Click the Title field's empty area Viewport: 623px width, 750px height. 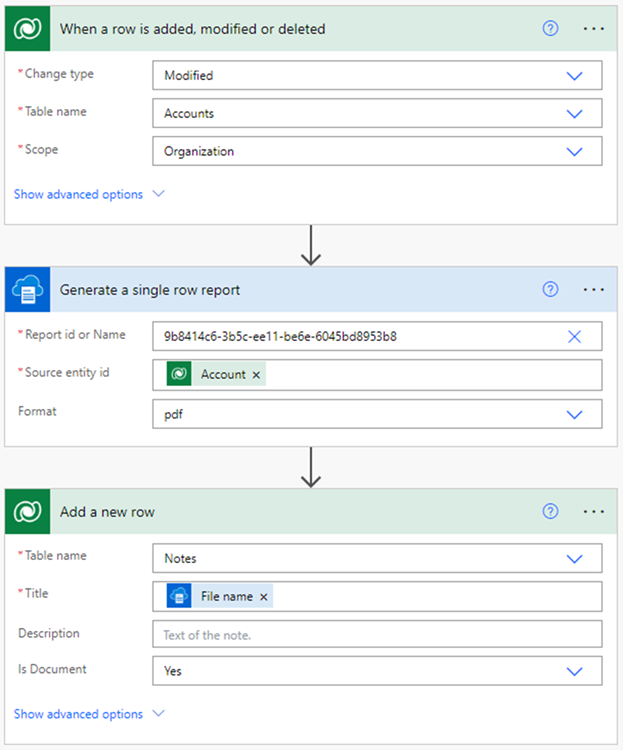click(x=436, y=596)
